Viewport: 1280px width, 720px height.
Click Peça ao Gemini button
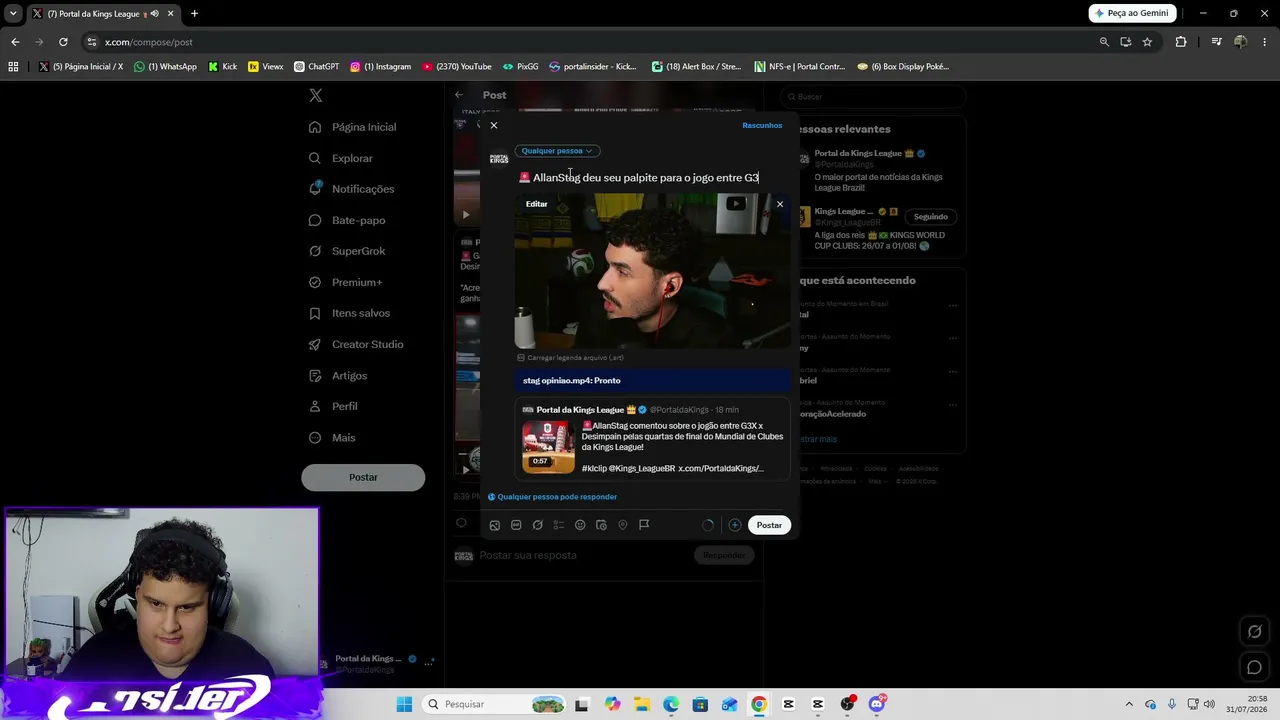[x=1131, y=13]
